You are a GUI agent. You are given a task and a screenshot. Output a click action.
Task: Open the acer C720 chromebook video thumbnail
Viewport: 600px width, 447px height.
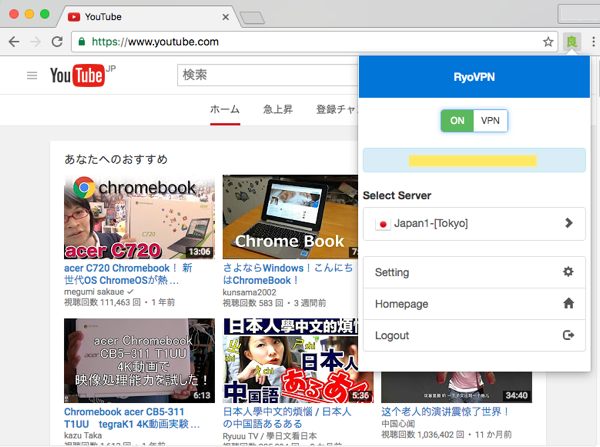click(x=139, y=217)
